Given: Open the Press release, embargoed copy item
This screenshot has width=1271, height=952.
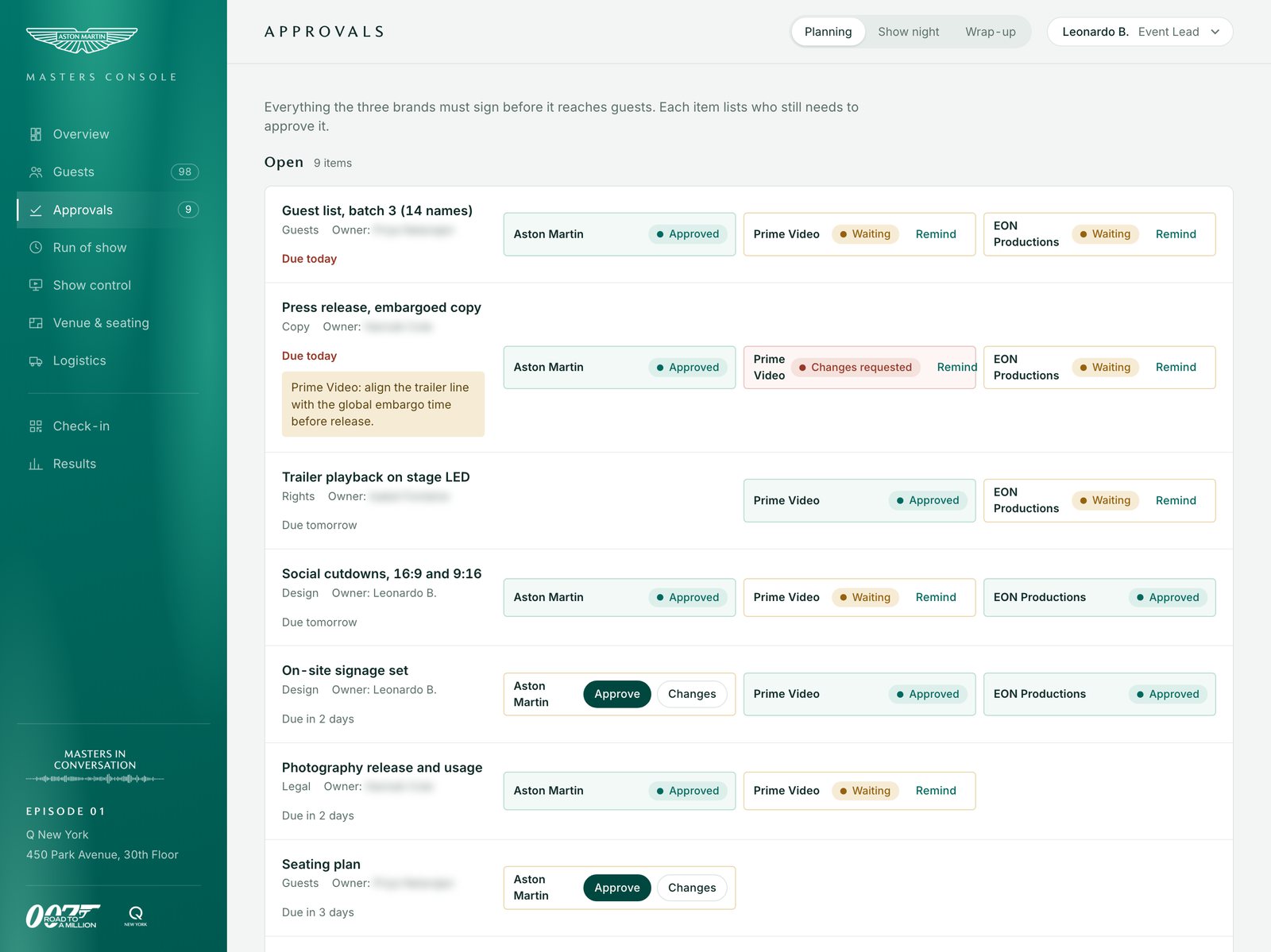Looking at the screenshot, I should click(x=381, y=307).
